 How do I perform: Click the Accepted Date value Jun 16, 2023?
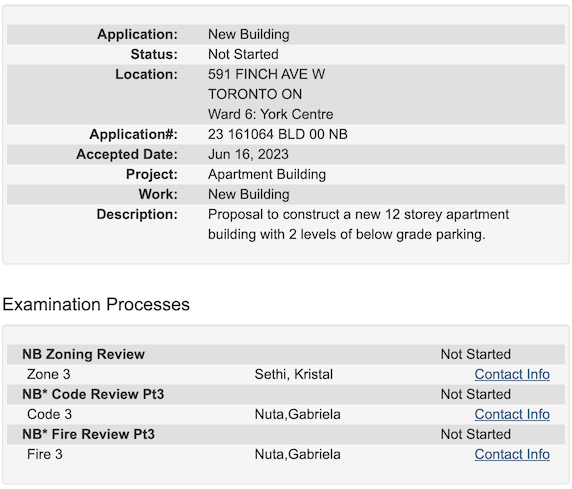[248, 154]
